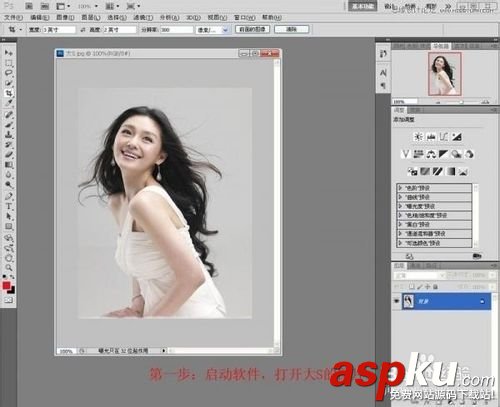Select the Quick Selection tool
The width and height of the screenshot is (500, 407).
coord(8,83)
